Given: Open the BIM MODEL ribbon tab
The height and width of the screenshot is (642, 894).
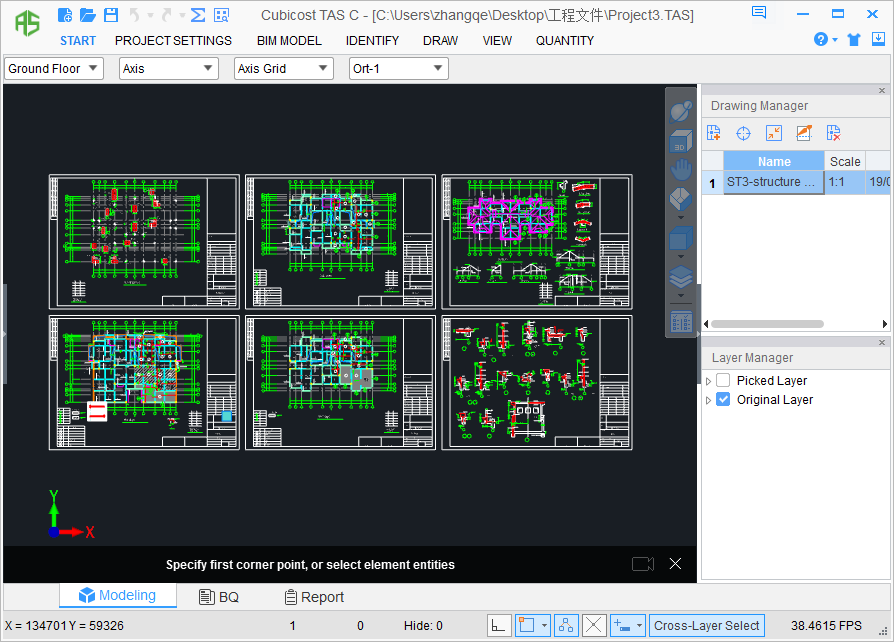Looking at the screenshot, I should tap(289, 41).
